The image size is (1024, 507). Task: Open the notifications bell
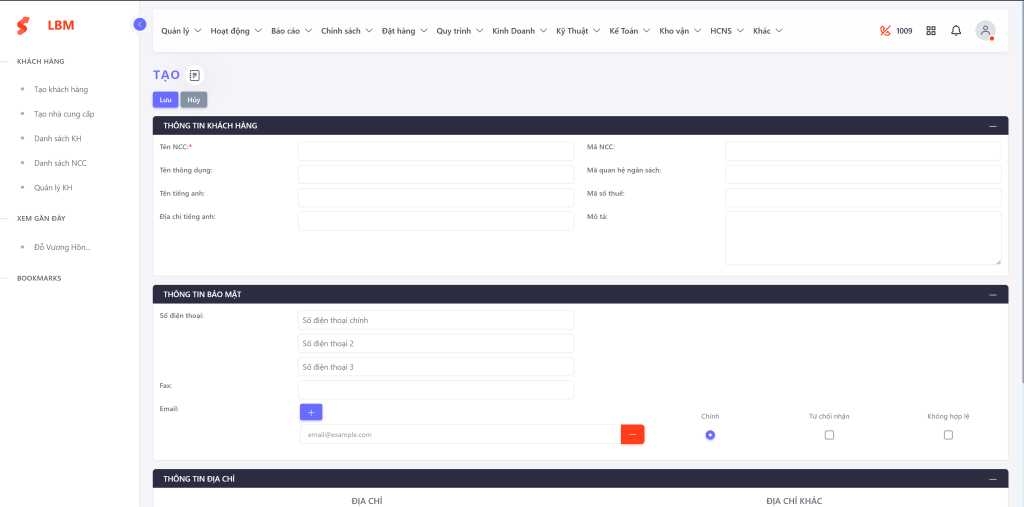click(x=956, y=31)
